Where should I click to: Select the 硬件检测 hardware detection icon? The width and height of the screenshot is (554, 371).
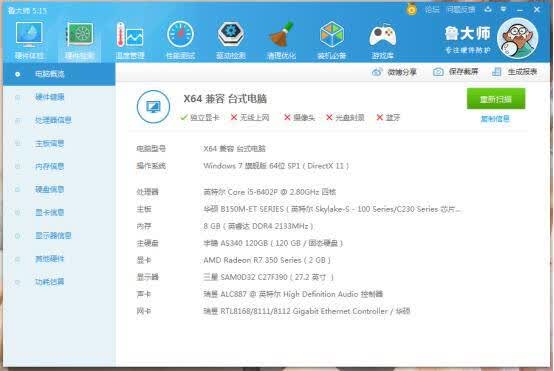coord(80,40)
